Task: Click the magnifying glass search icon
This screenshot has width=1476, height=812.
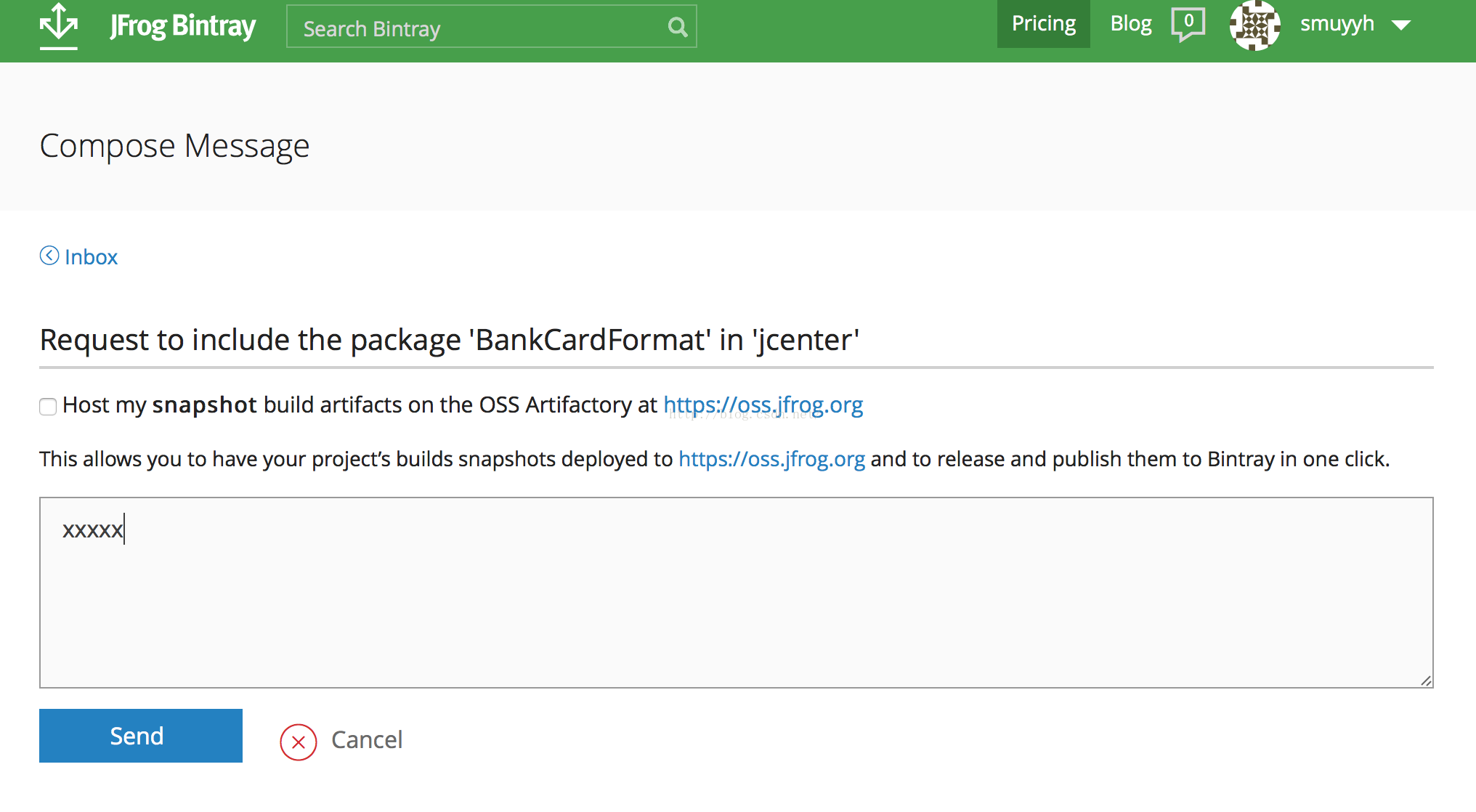Action: 677,28
